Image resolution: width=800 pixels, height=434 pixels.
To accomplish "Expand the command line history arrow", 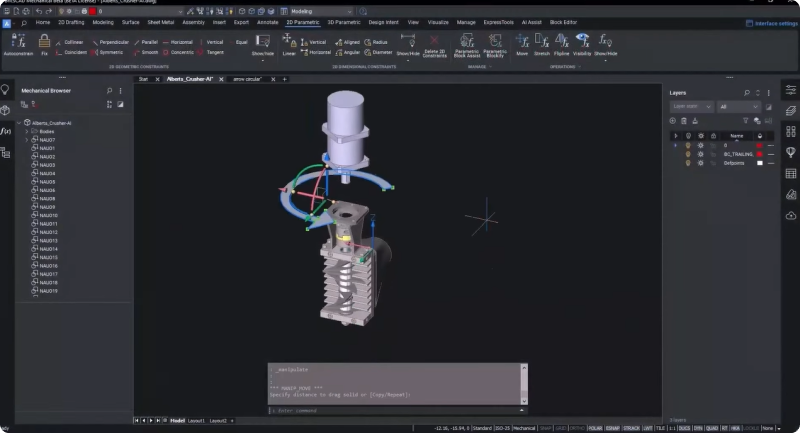I will click(x=521, y=411).
